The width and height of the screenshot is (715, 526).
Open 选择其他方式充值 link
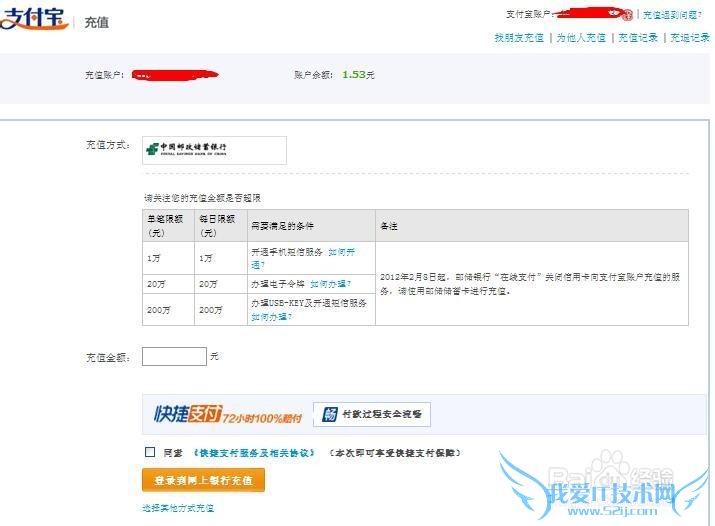coord(178,508)
